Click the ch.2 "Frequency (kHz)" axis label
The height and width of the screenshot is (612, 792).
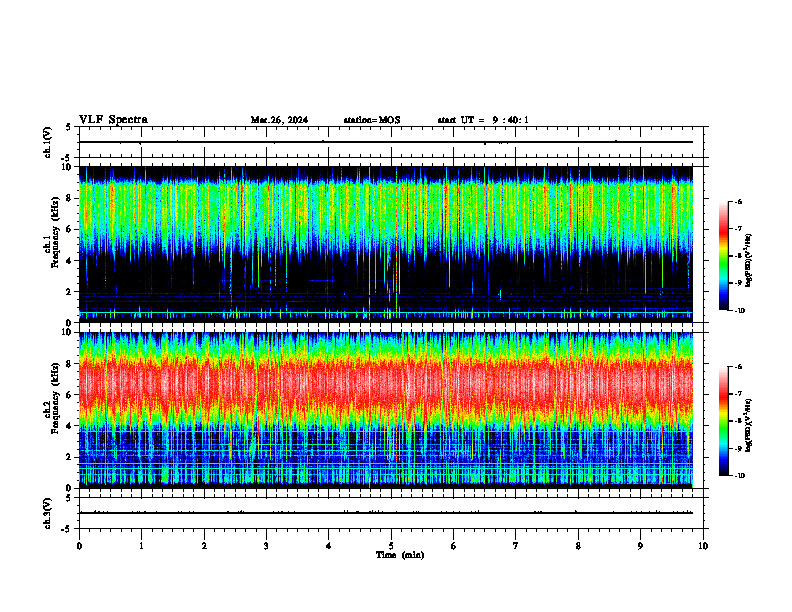click(55, 397)
